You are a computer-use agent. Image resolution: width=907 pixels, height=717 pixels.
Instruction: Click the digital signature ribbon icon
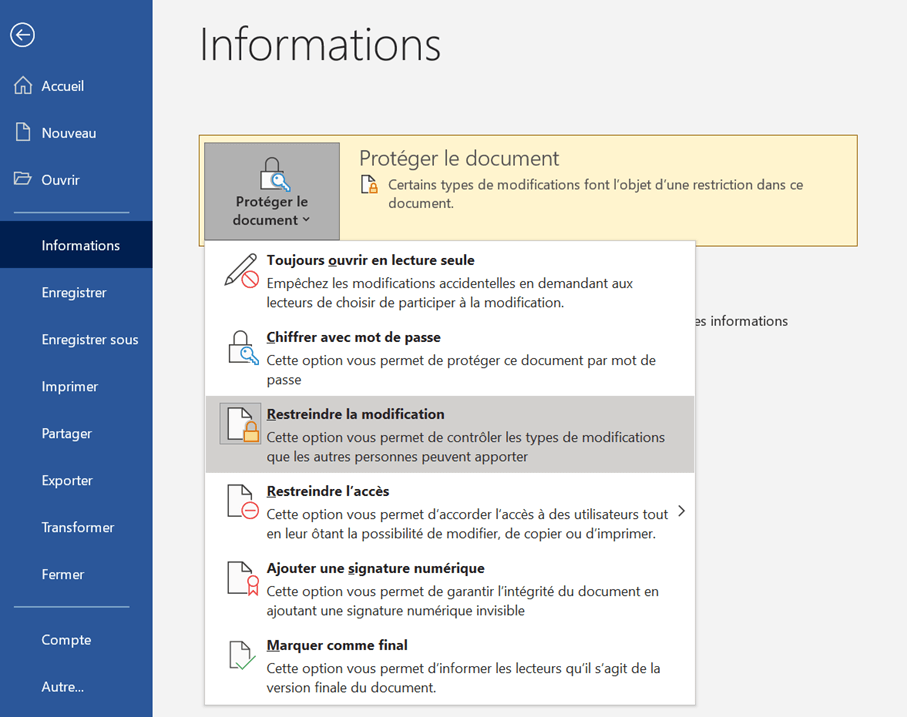243,579
